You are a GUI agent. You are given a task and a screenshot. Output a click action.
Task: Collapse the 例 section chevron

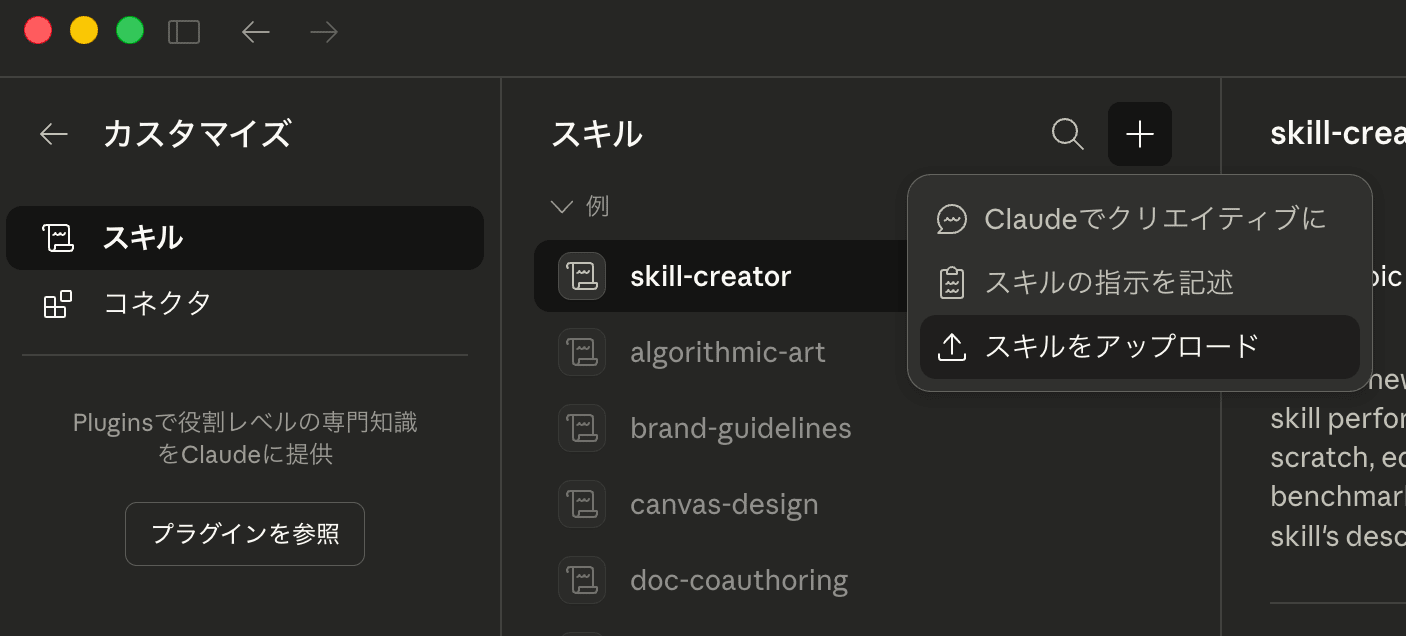click(x=562, y=207)
